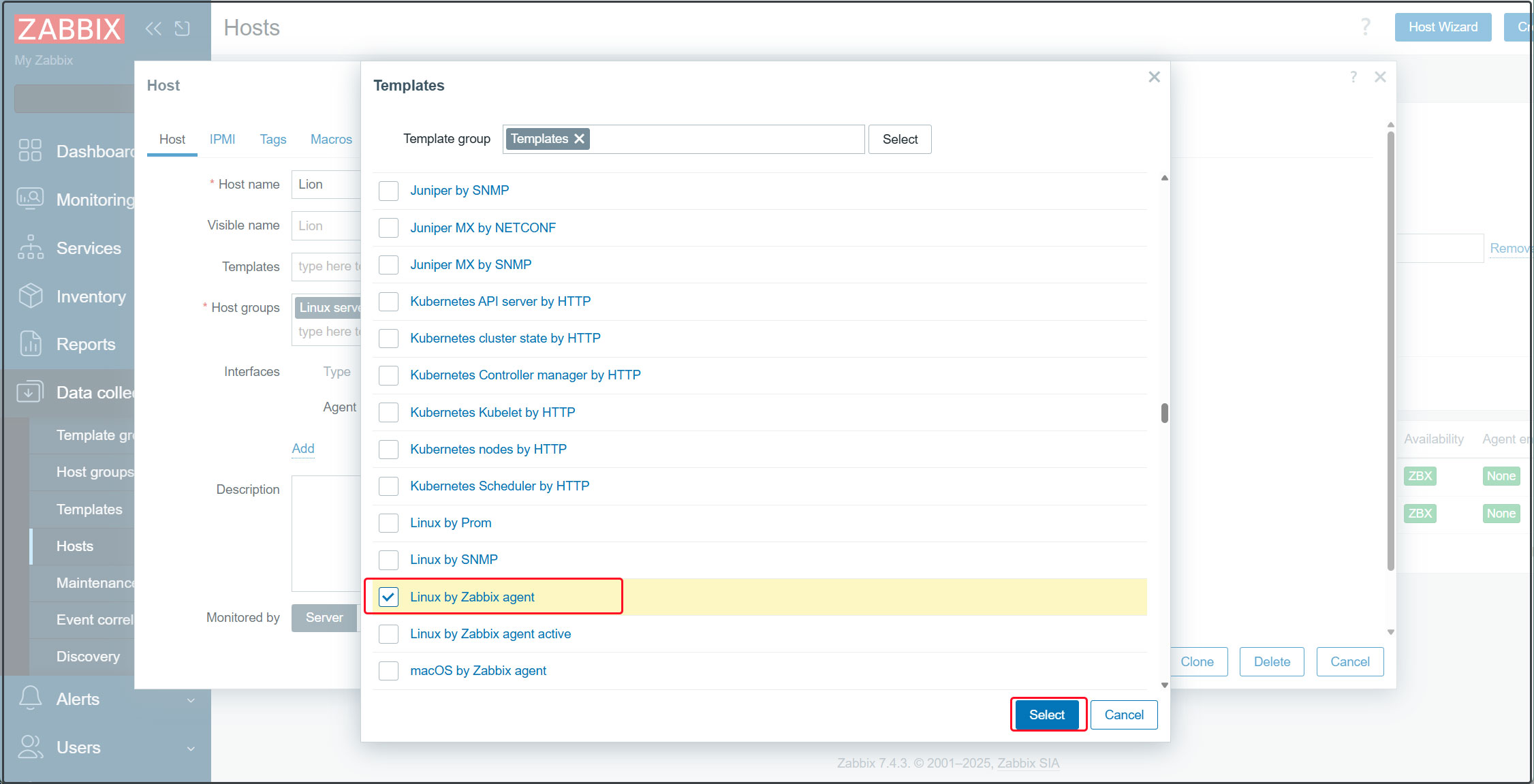This screenshot has width=1534, height=784.
Task: Open the Juniper MX by NETCONF link
Action: (482, 228)
